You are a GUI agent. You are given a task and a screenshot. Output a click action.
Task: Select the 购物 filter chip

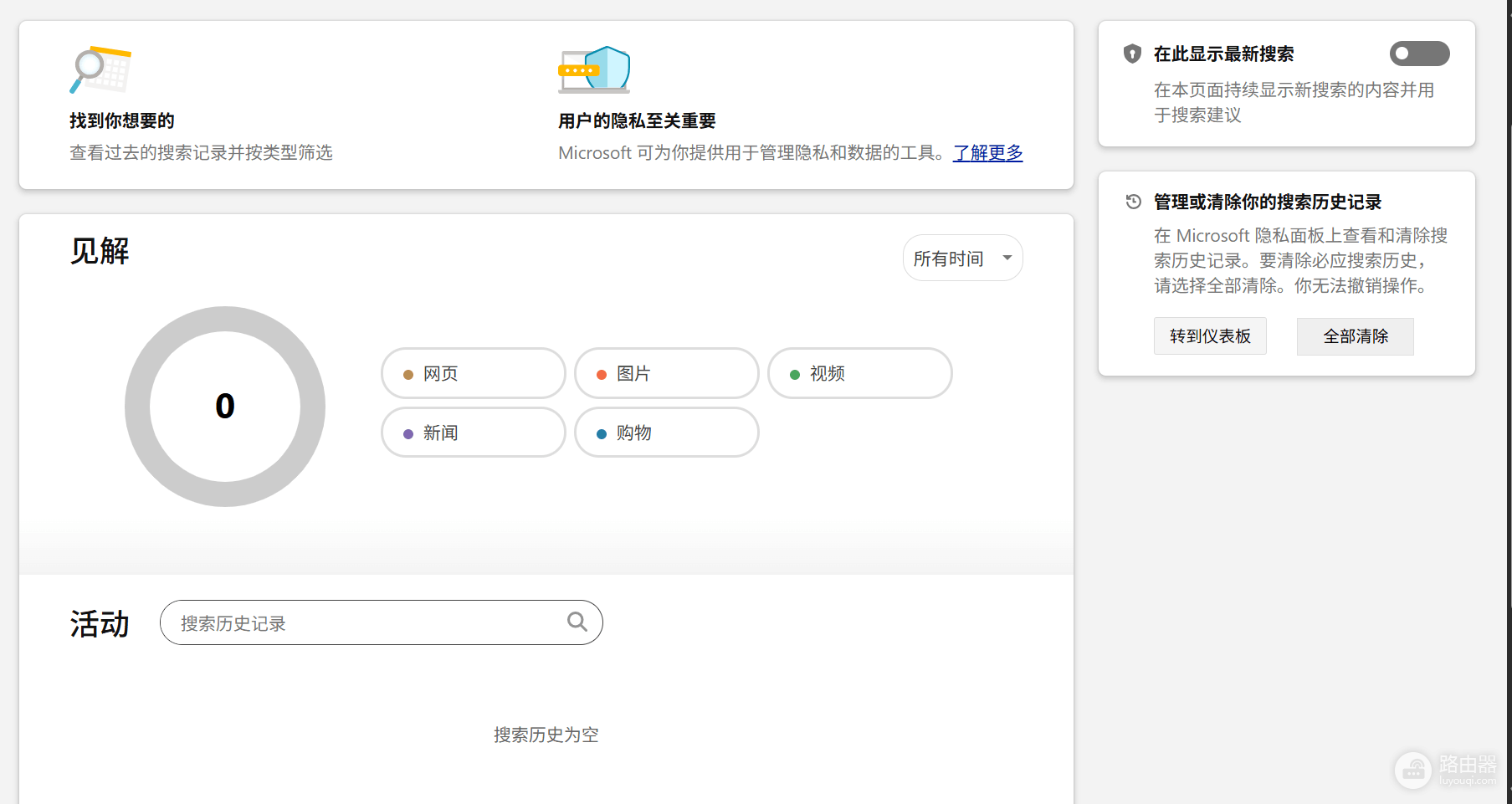667,433
